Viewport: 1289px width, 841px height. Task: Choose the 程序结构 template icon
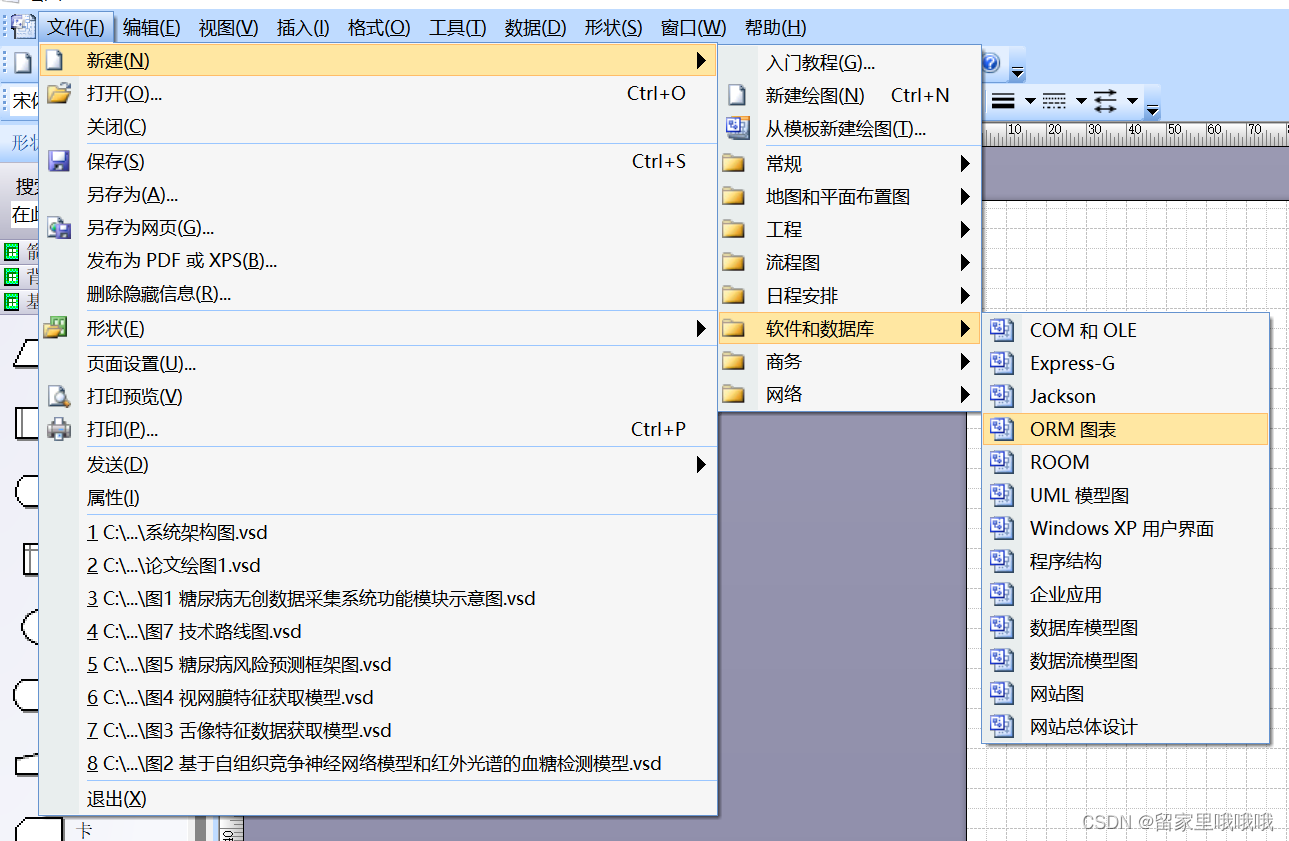[x=1002, y=561]
